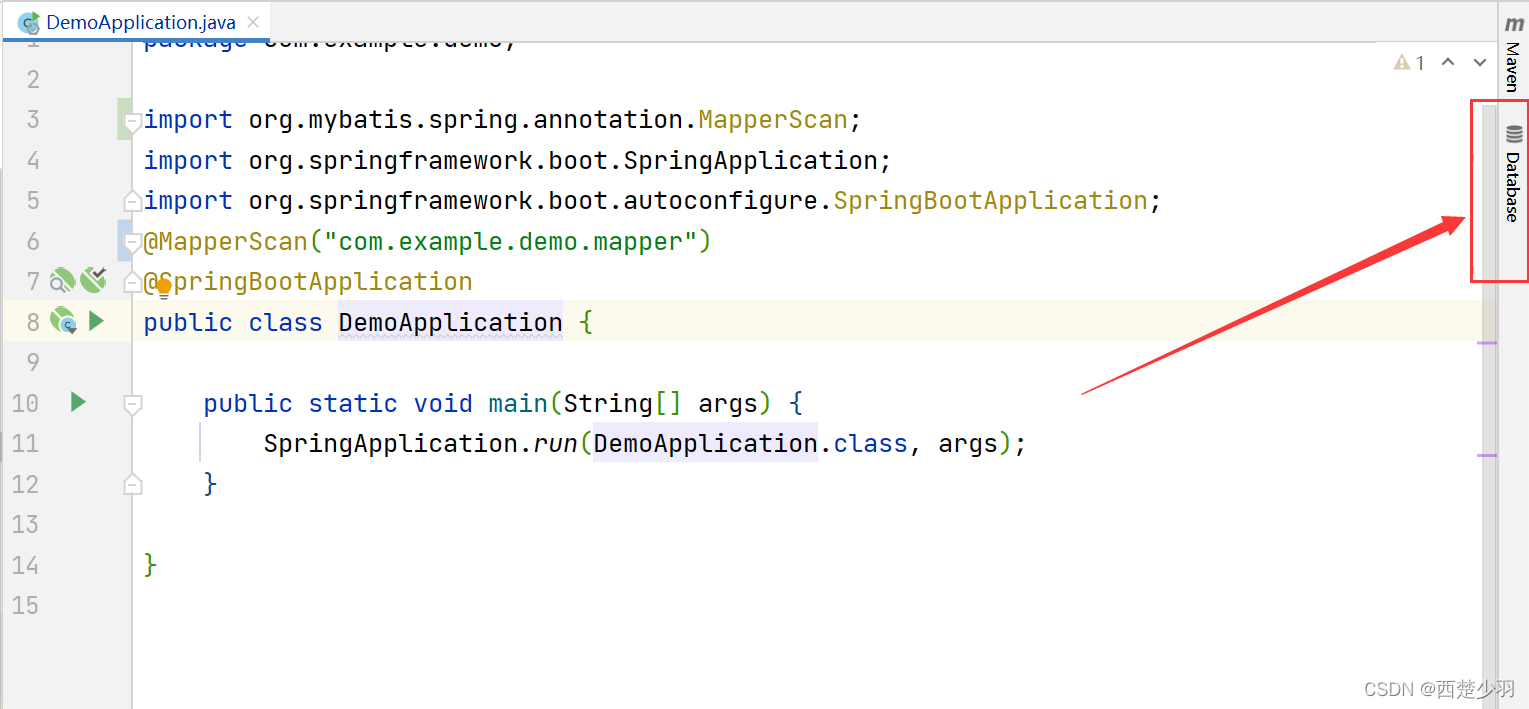
Task: Click the void keyword on line 10
Action: [x=443, y=403]
